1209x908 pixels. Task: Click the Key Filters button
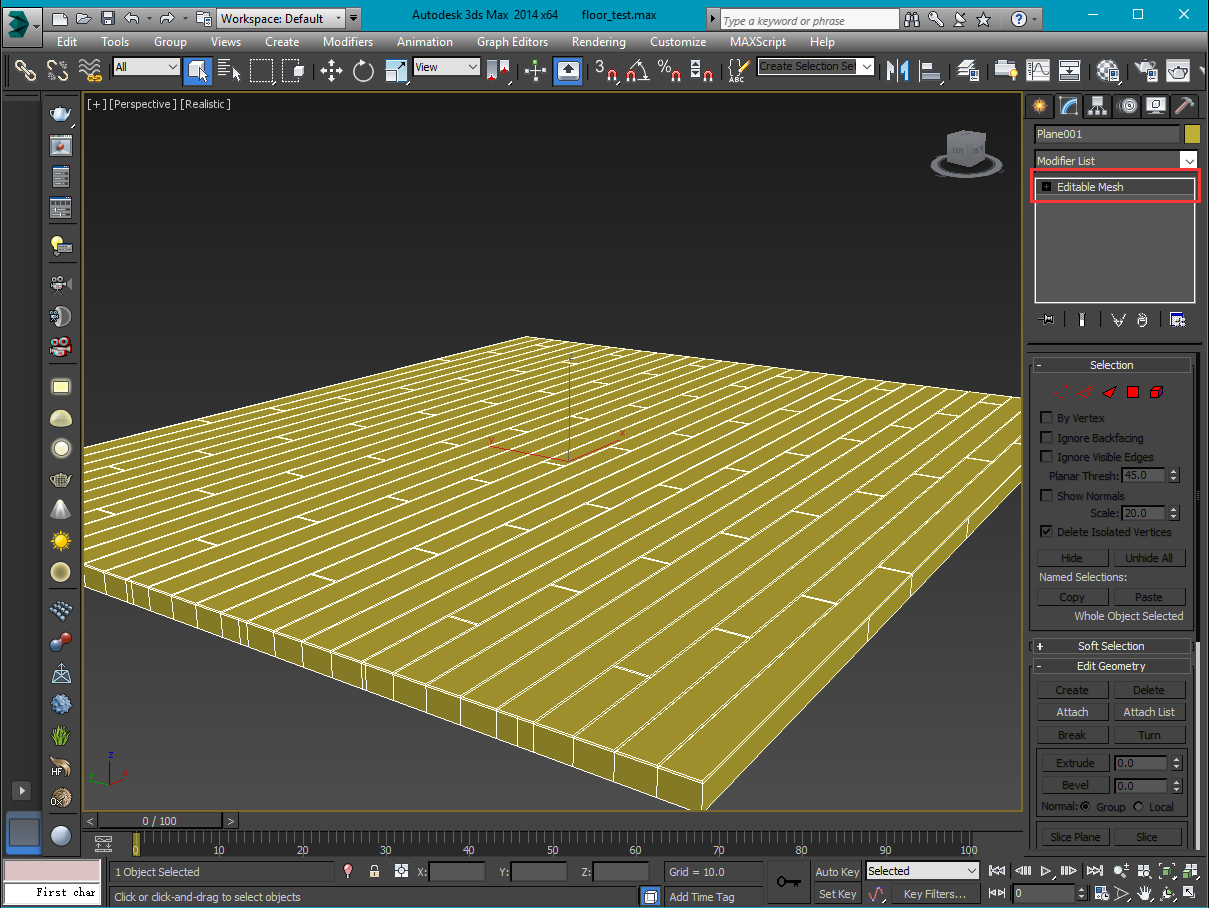click(x=935, y=894)
